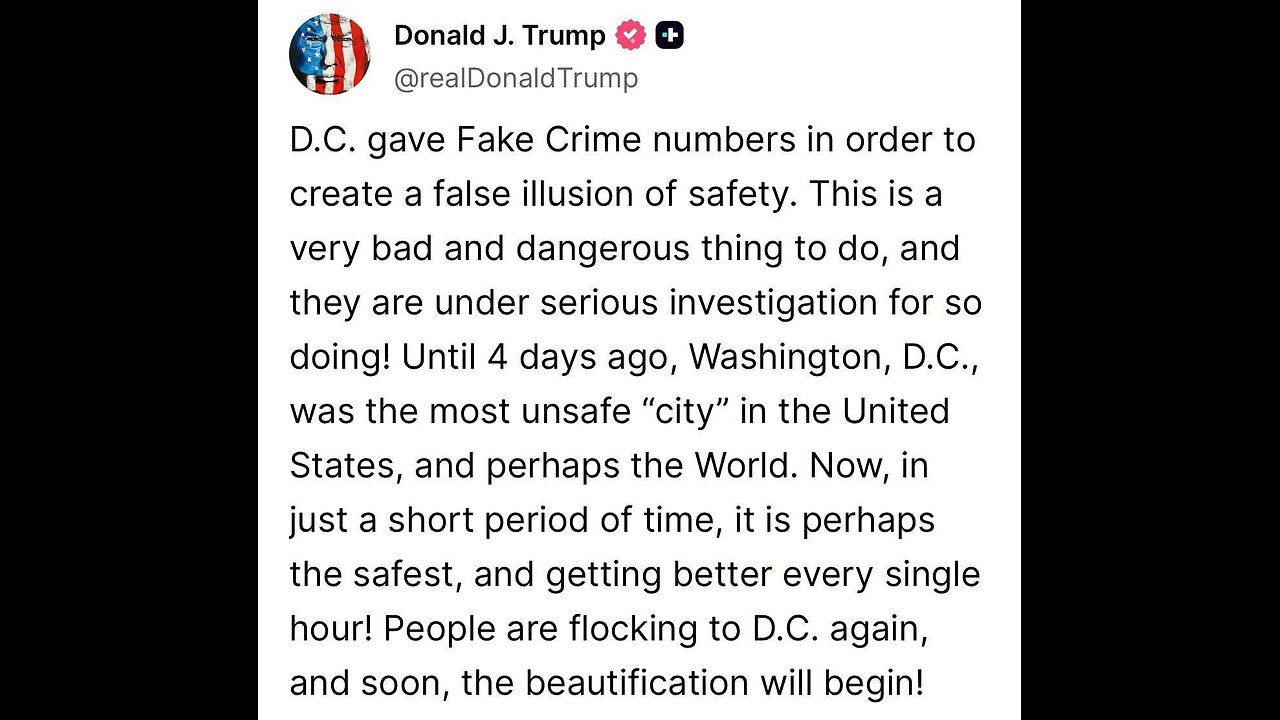Click the words "the safest"

point(375,574)
